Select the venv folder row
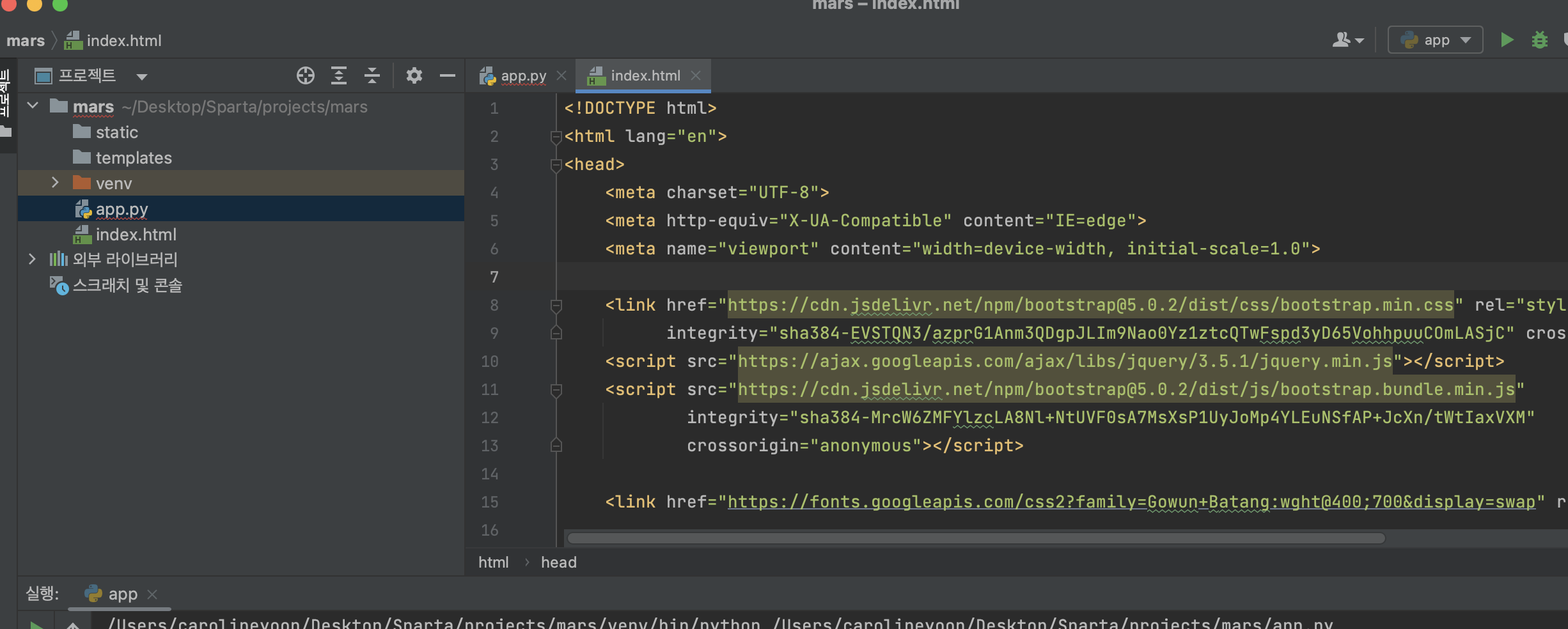1568x629 pixels. (240, 183)
